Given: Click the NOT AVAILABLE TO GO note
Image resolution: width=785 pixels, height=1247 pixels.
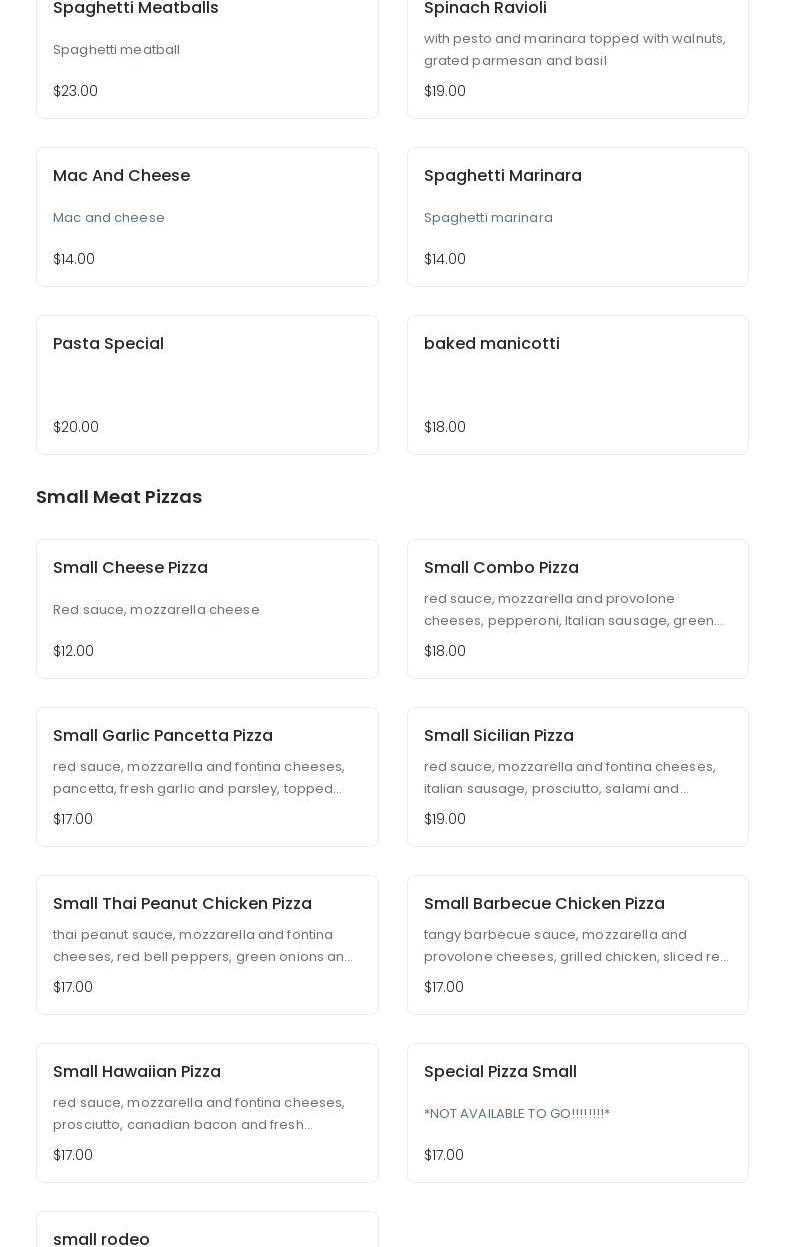Looking at the screenshot, I should pyautogui.click(x=517, y=1113).
